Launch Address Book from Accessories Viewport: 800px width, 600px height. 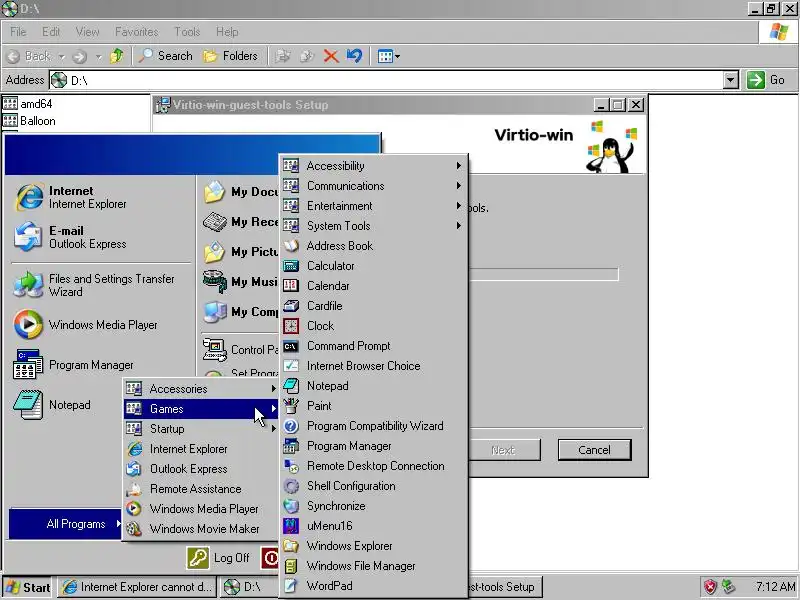pos(373,246)
